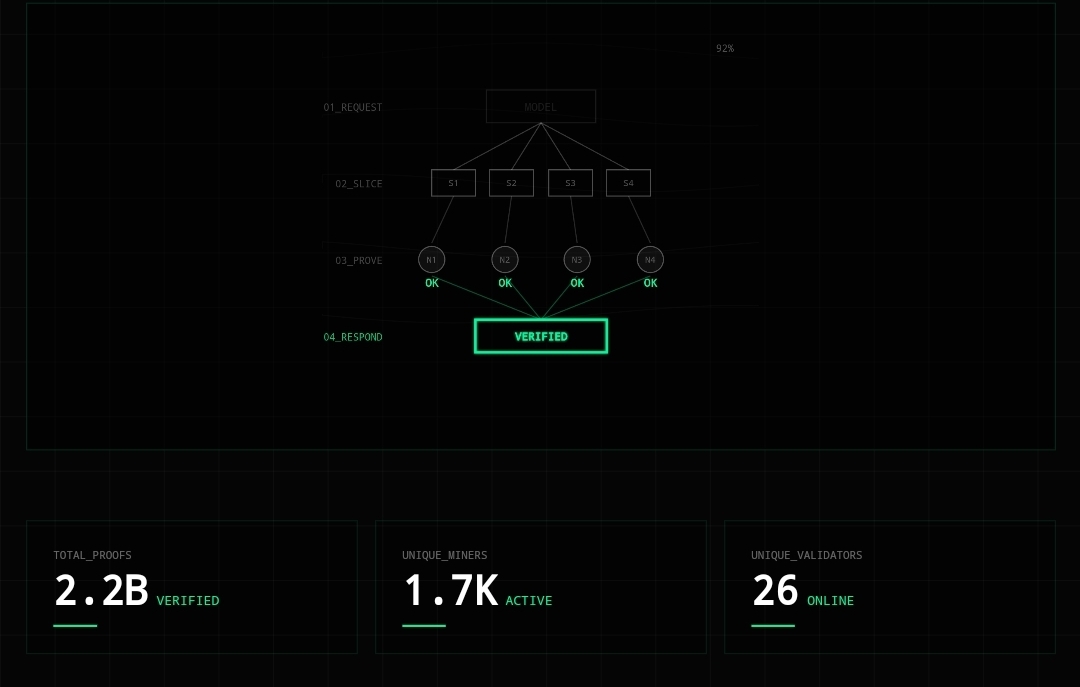Click the OK status under N4
Image resolution: width=1080 pixels, height=687 pixels.
650,283
